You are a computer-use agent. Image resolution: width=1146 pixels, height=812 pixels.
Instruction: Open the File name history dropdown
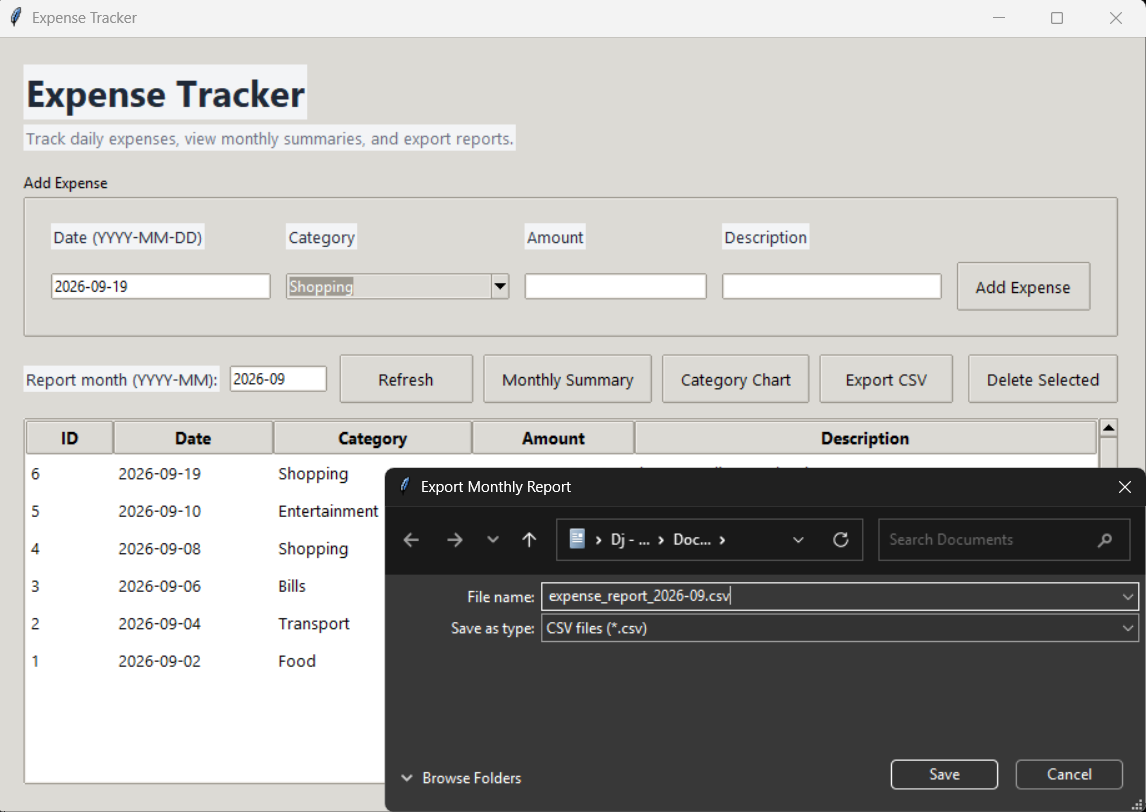tap(1128, 596)
